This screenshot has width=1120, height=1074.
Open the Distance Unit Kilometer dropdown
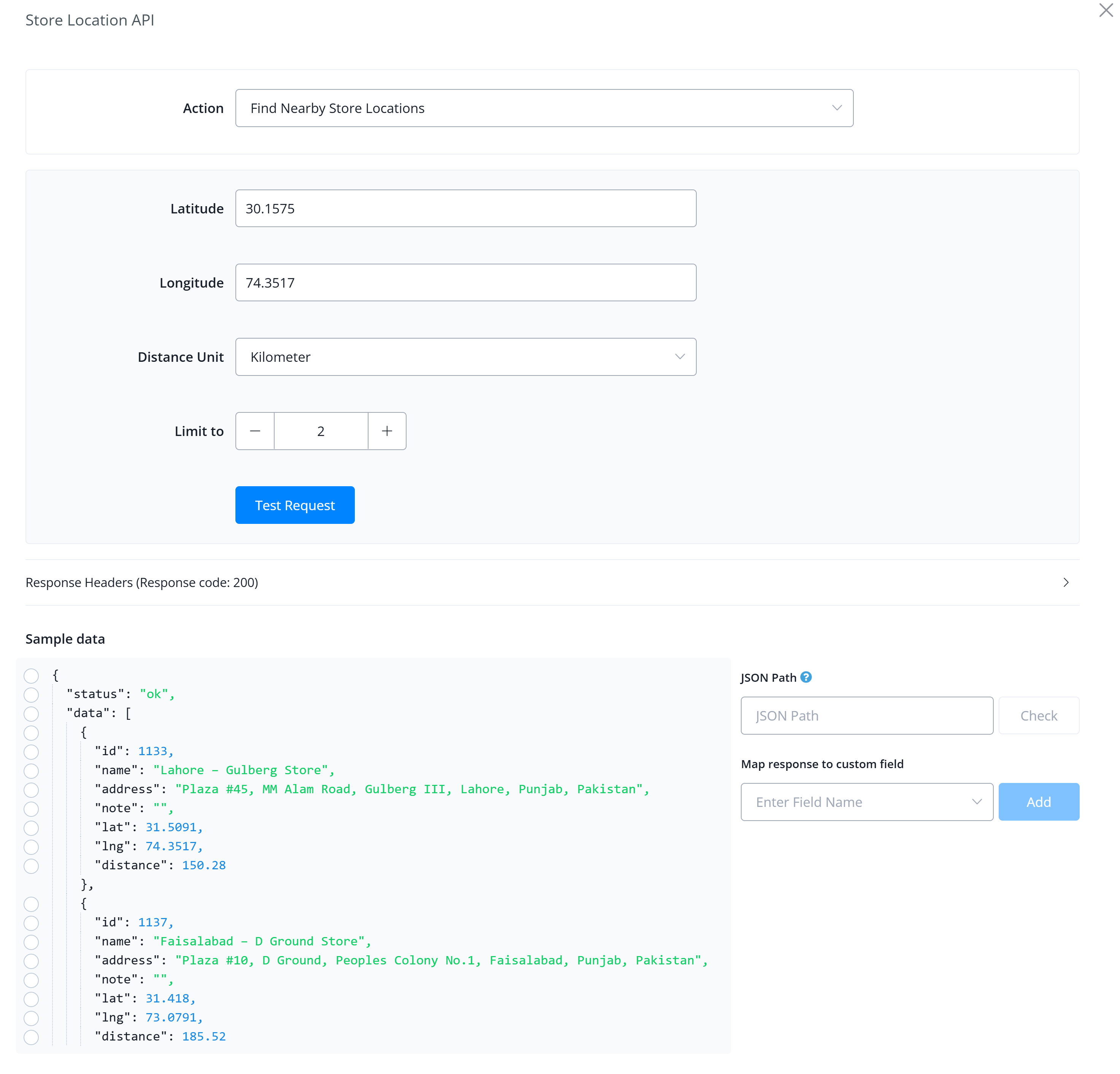pyautogui.click(x=466, y=356)
